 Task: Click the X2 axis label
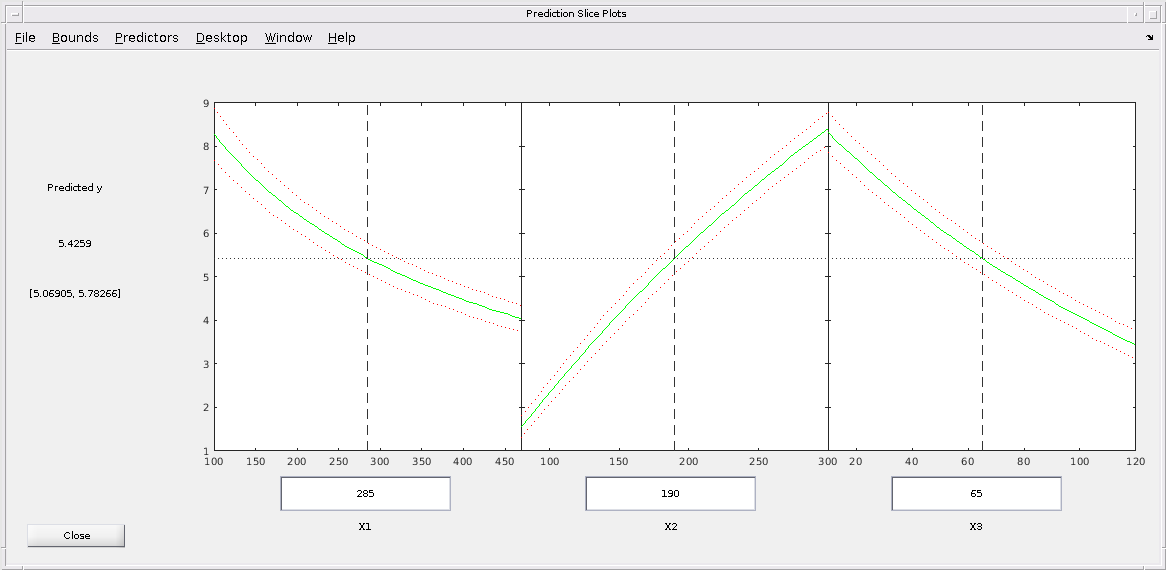[671, 526]
